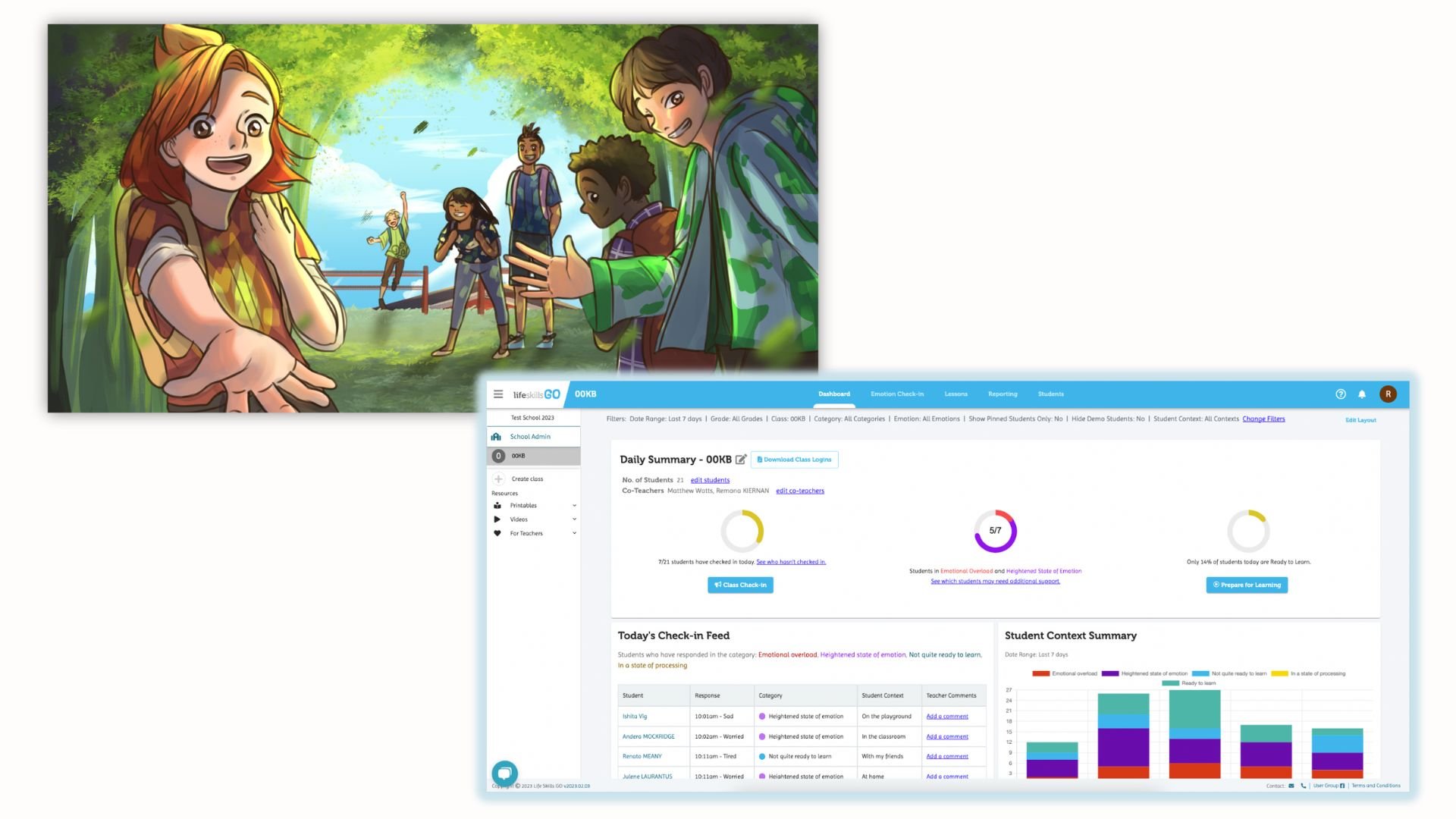Open the user avatar R menu
Screen dimensions: 1456x819
tap(1388, 394)
